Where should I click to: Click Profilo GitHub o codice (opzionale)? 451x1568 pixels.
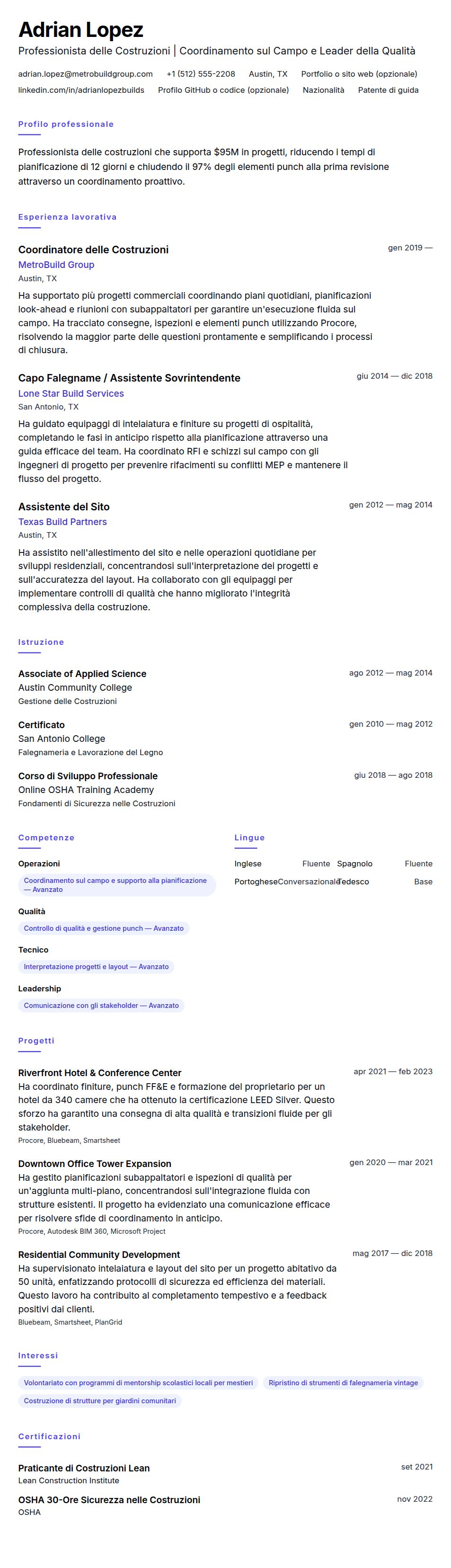(x=223, y=89)
